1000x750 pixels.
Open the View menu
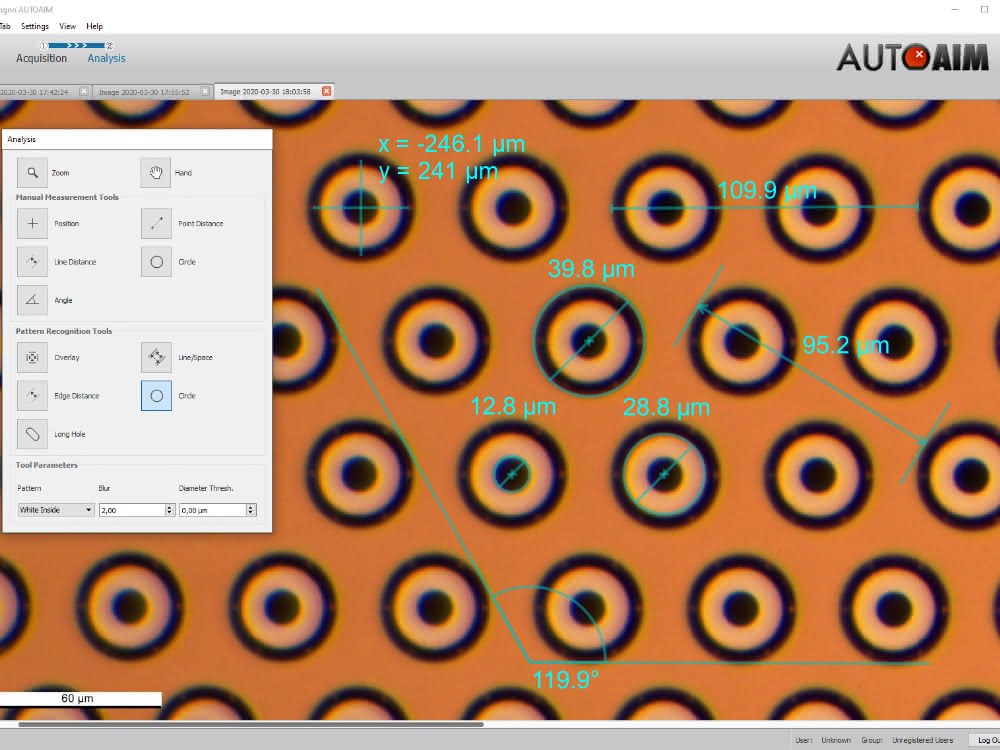point(67,26)
